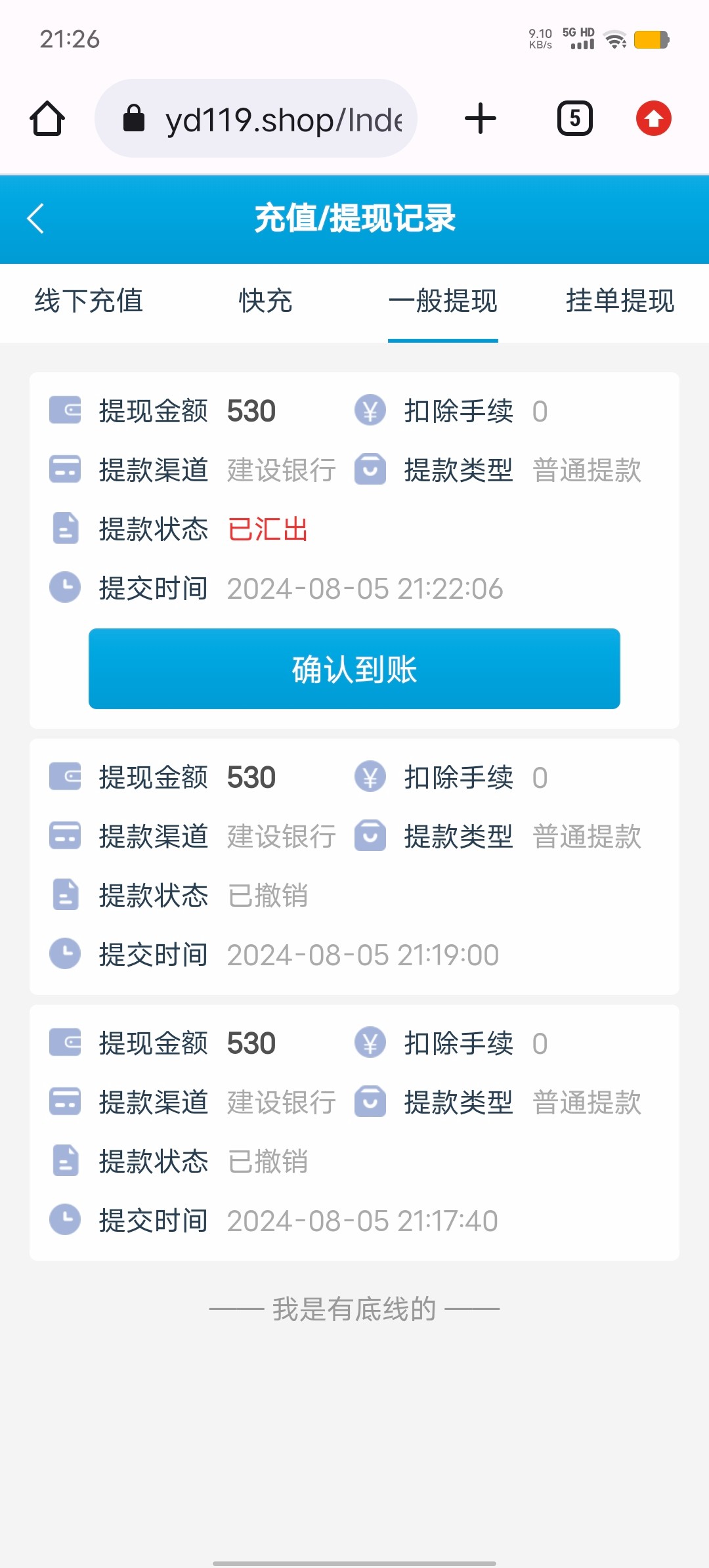Tap the red upload arrow icon
The image size is (709, 1568).
(653, 119)
